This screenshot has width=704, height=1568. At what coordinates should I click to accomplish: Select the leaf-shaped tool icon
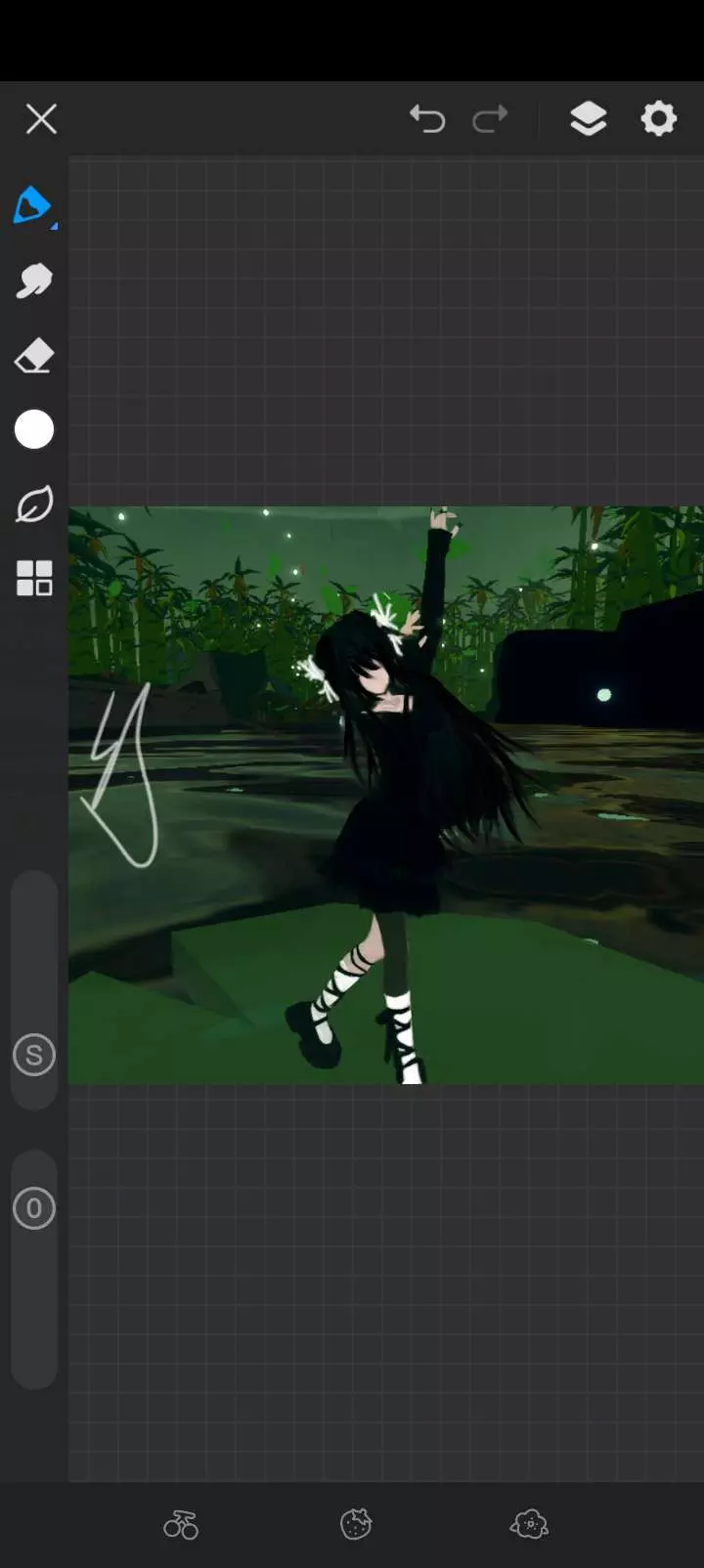coord(34,504)
